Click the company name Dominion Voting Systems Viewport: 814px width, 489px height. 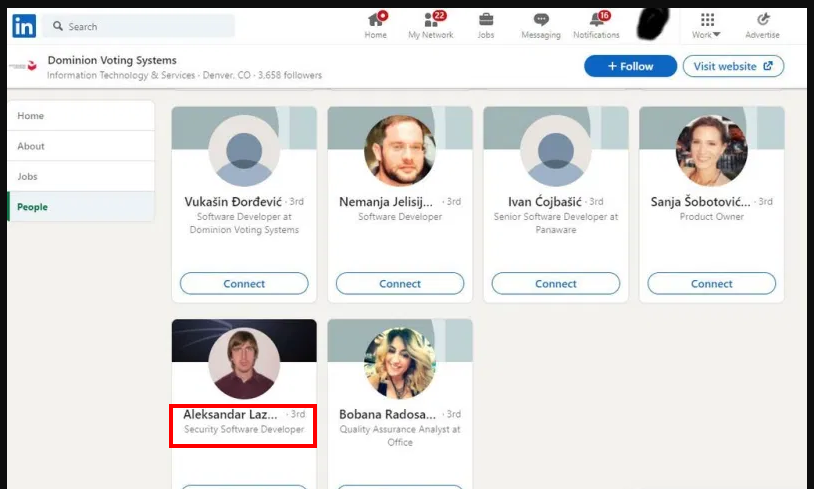coord(112,60)
